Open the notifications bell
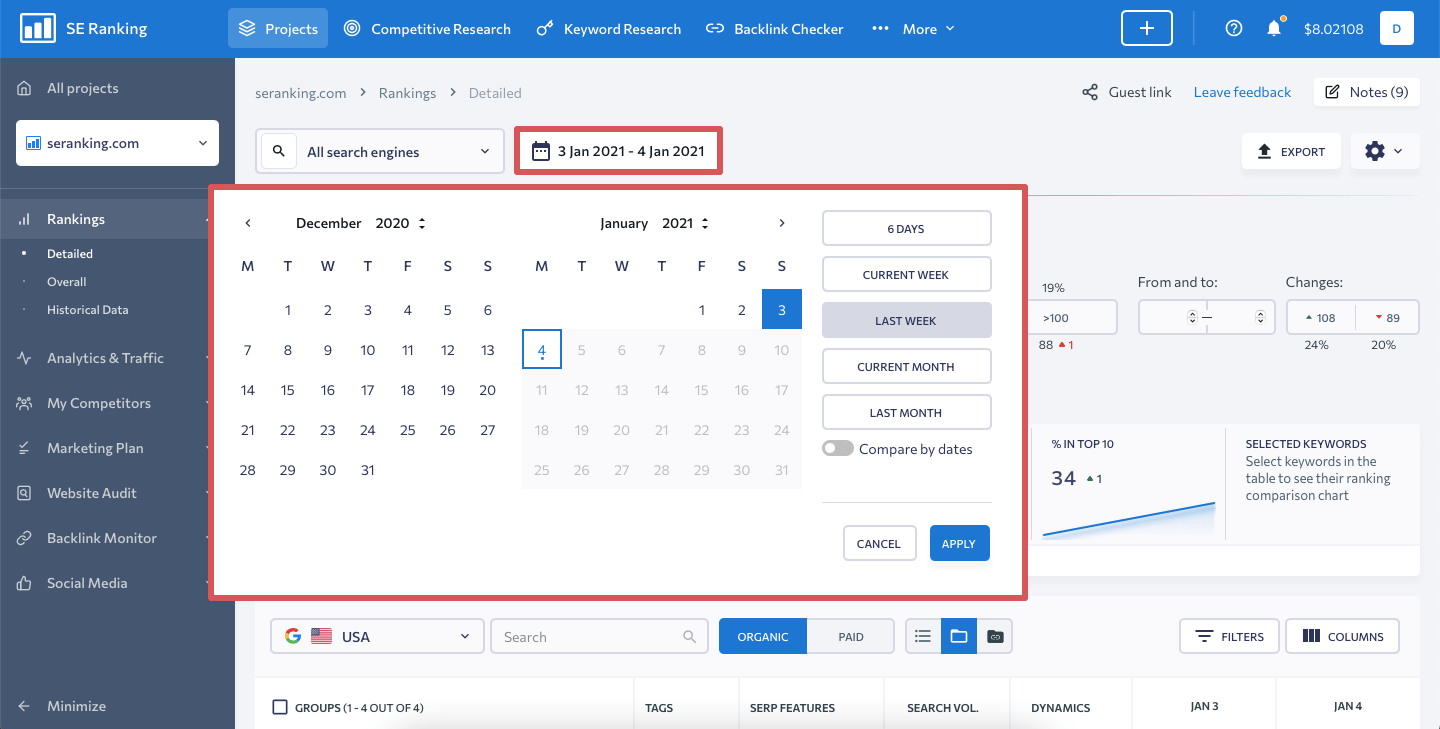The width and height of the screenshot is (1440, 729). click(x=1274, y=28)
